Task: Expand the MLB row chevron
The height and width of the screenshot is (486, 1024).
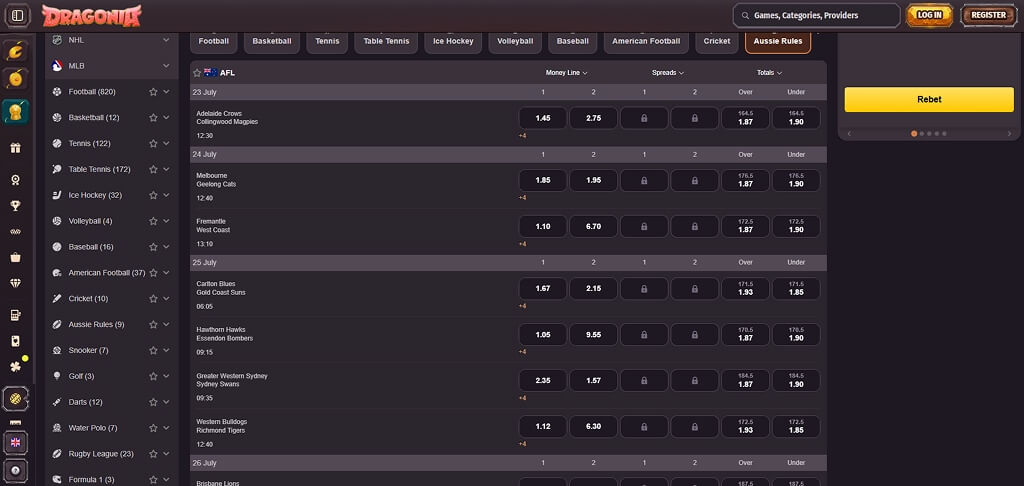Action: point(166,66)
